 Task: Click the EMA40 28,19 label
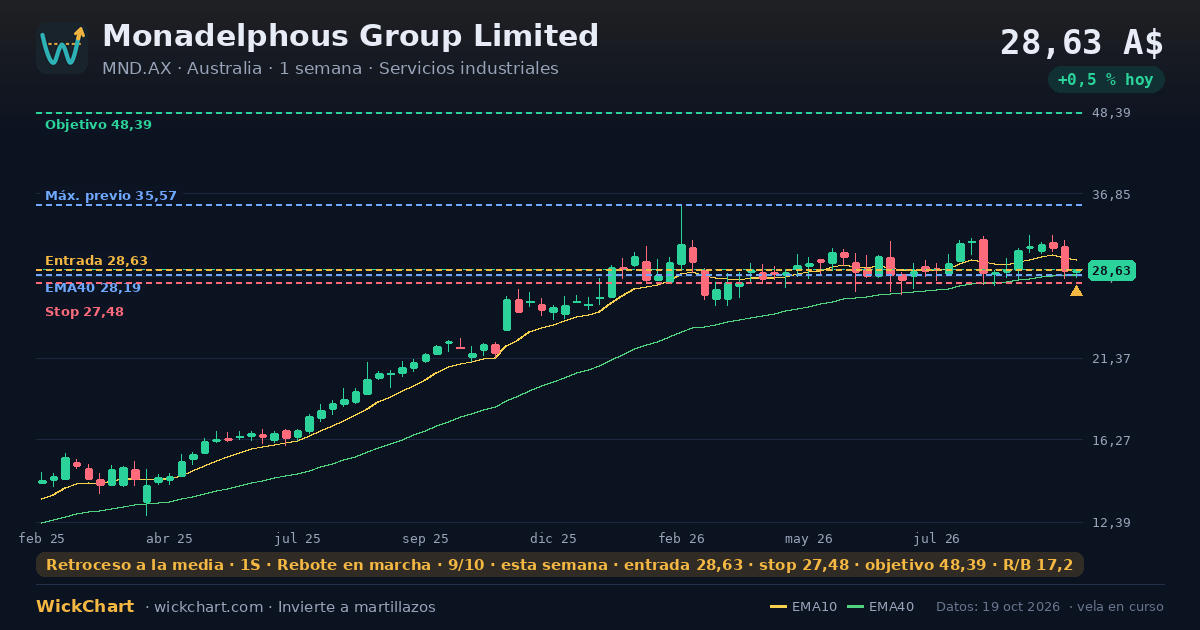[93, 288]
